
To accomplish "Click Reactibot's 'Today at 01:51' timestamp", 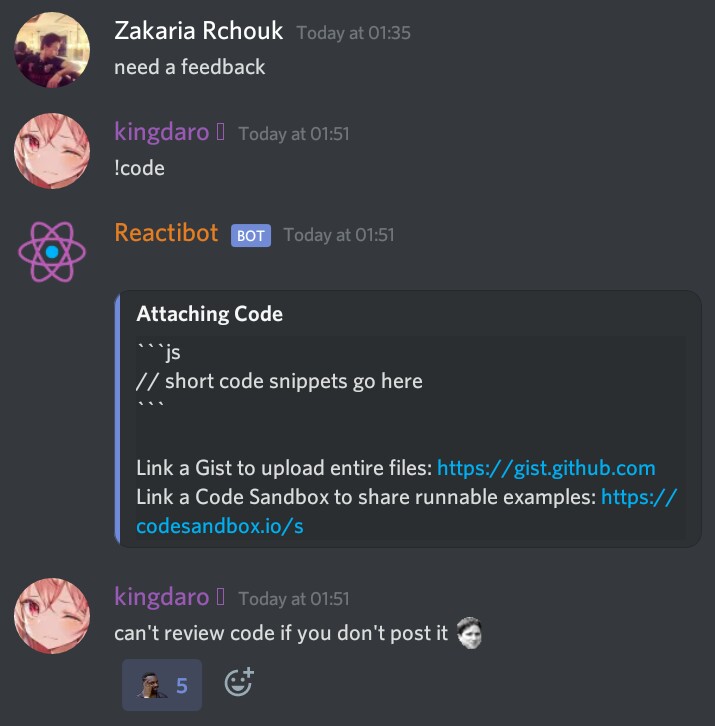I will [339, 235].
